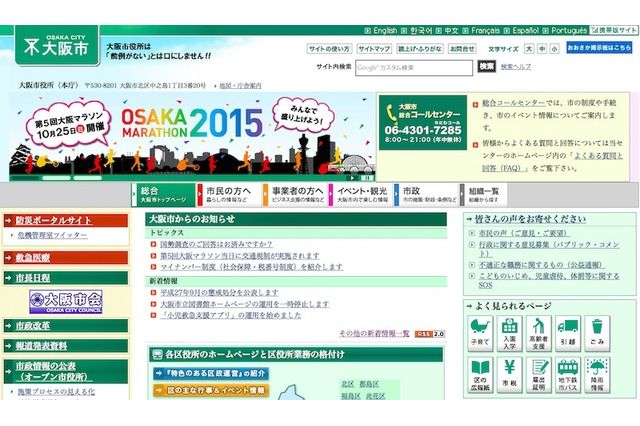
Task: Open the 市税 yen icon
Action: [509, 375]
